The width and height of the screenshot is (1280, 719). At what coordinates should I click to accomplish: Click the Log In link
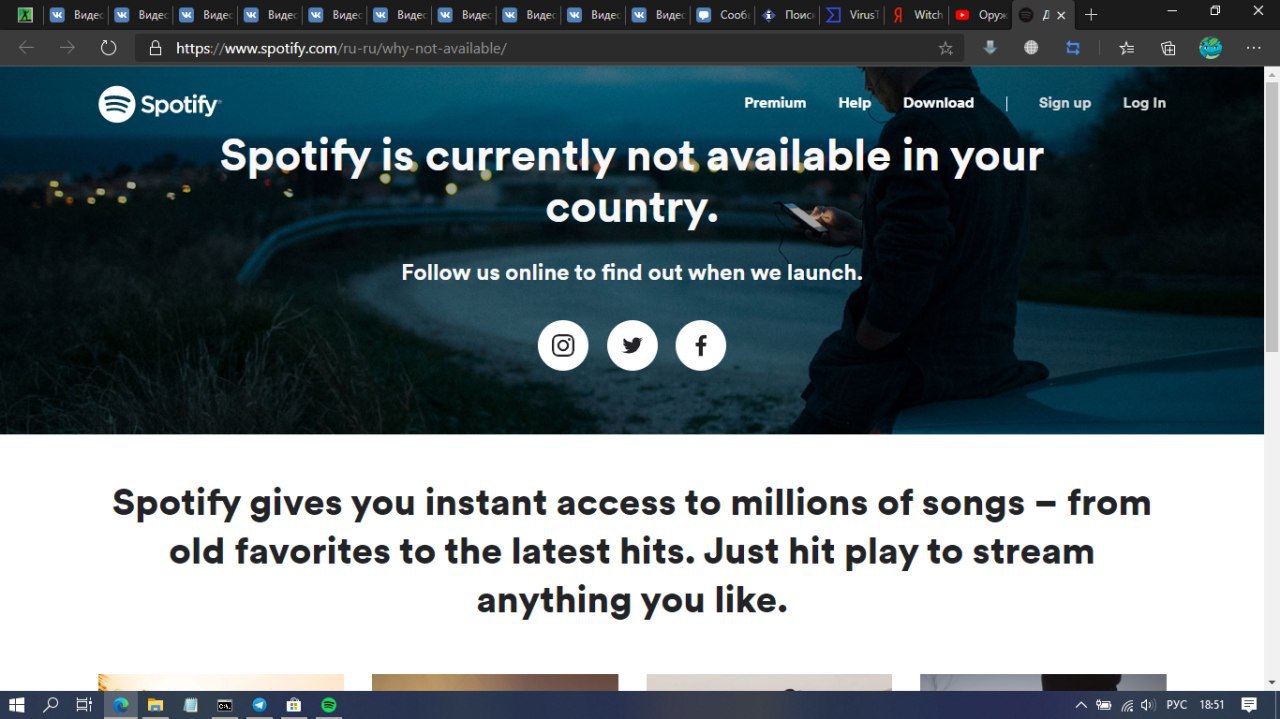click(x=1144, y=103)
